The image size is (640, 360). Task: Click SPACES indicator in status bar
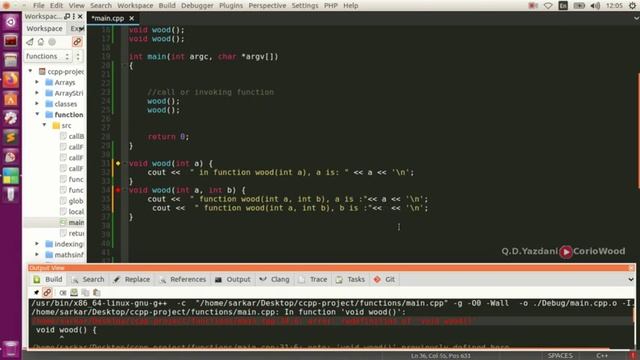click(560, 356)
